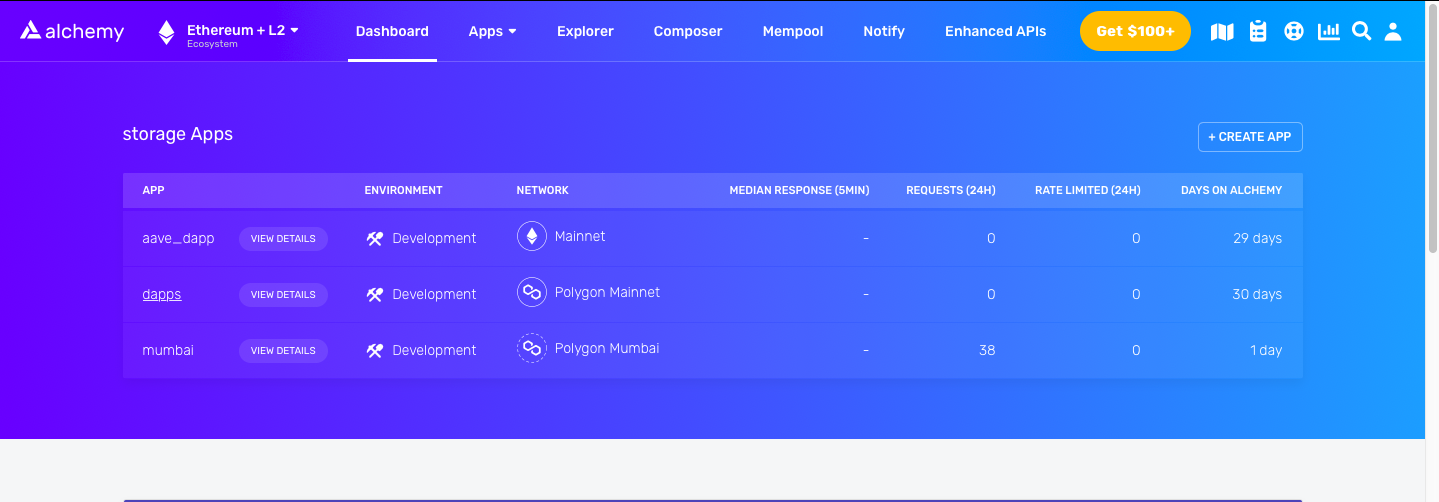This screenshot has width=1439, height=502.
Task: Click the hammer icon in mumbai row
Action: pyautogui.click(x=375, y=350)
